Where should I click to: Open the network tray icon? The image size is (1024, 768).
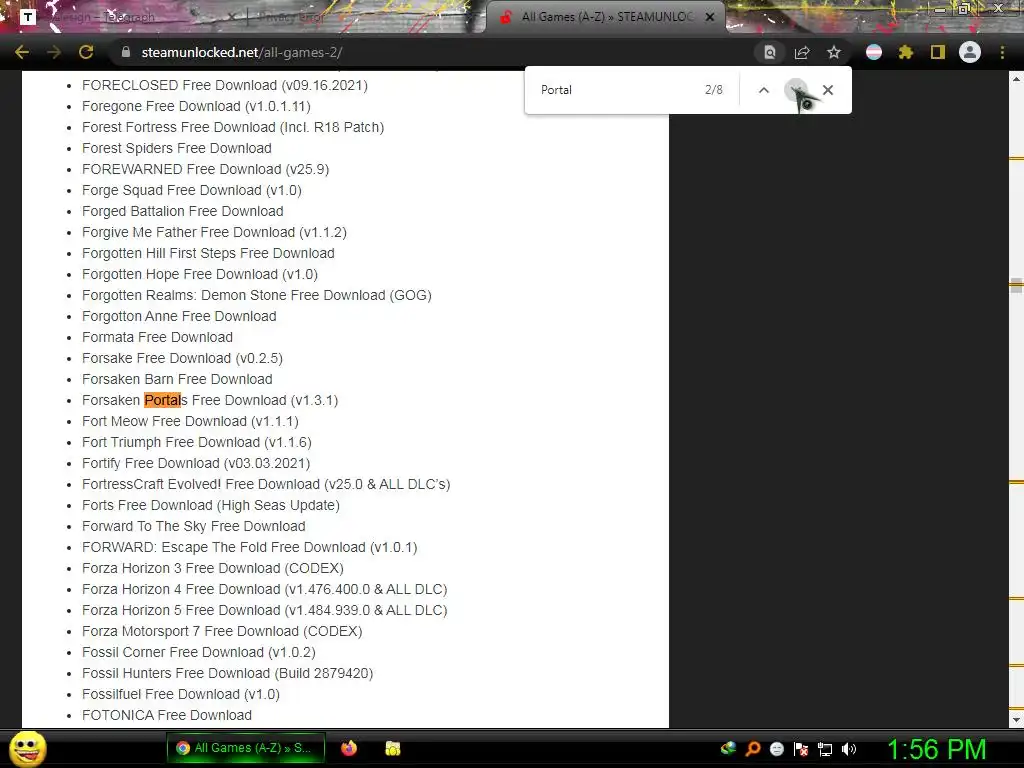tap(825, 749)
